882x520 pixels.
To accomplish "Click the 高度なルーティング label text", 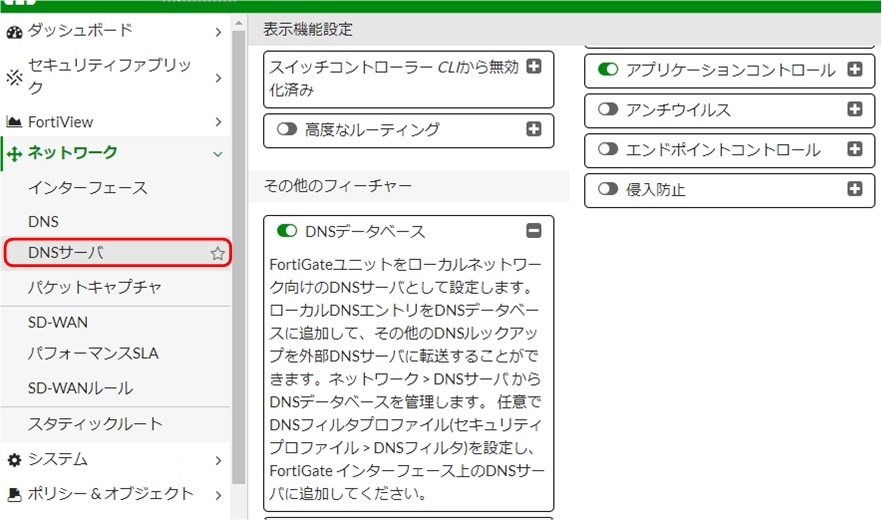I will (372, 129).
